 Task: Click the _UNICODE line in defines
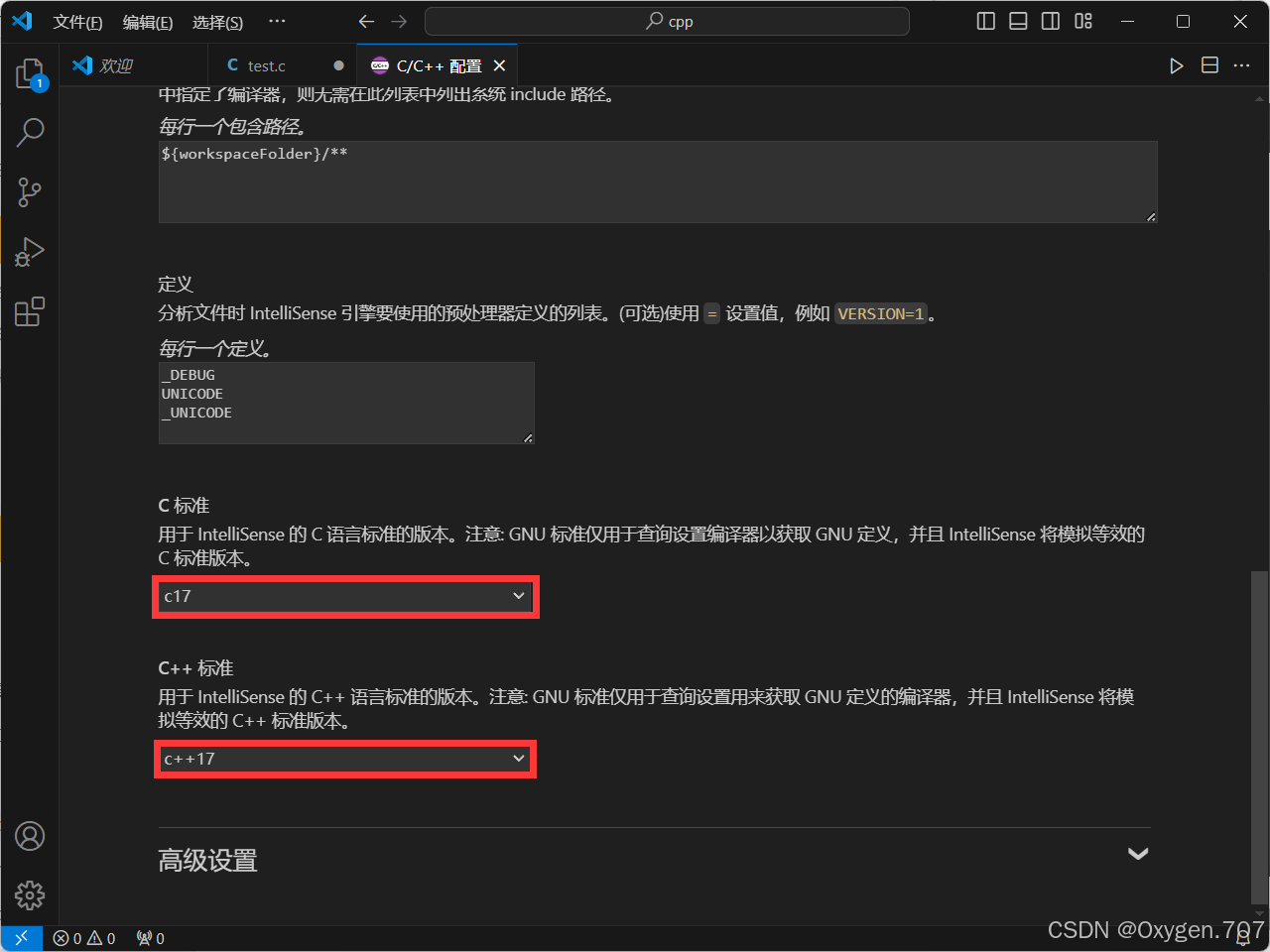click(196, 413)
